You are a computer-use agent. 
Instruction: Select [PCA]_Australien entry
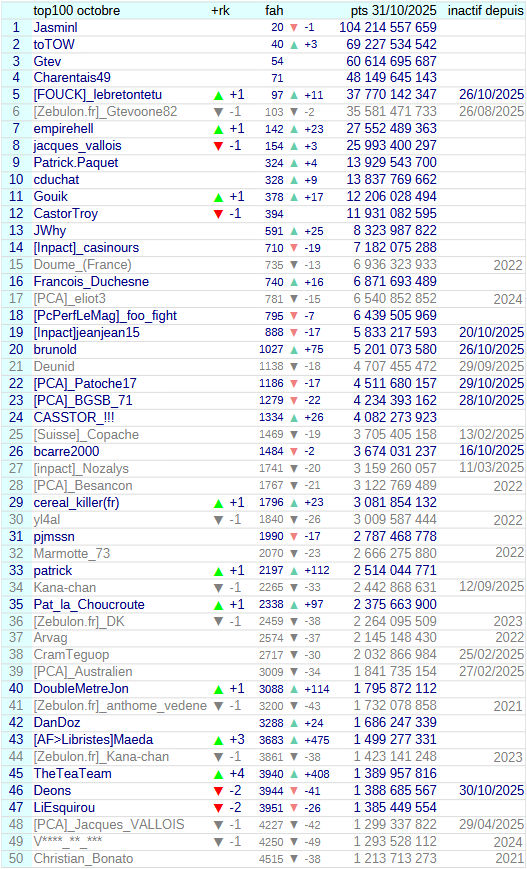(x=83, y=672)
